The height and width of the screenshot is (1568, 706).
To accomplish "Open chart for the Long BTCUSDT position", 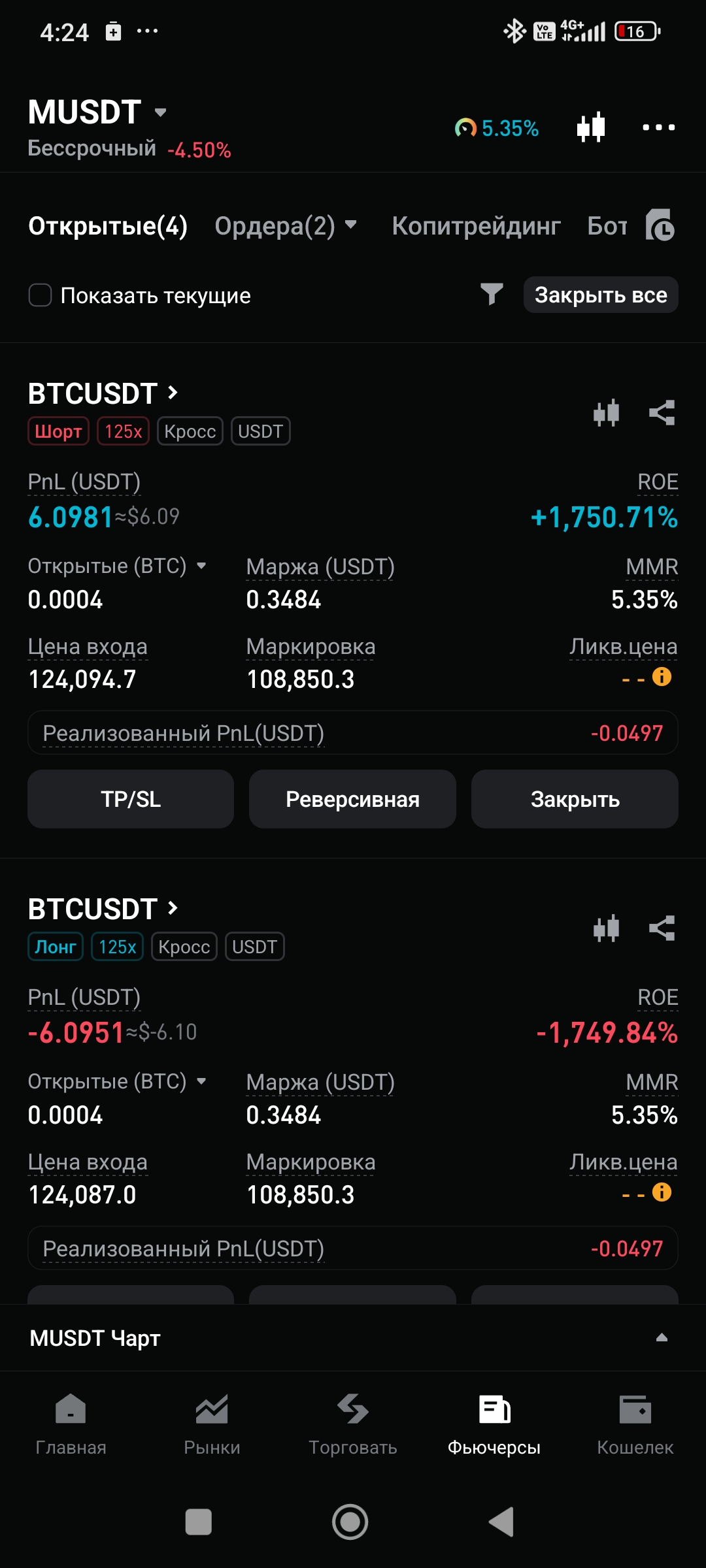I will tap(606, 928).
